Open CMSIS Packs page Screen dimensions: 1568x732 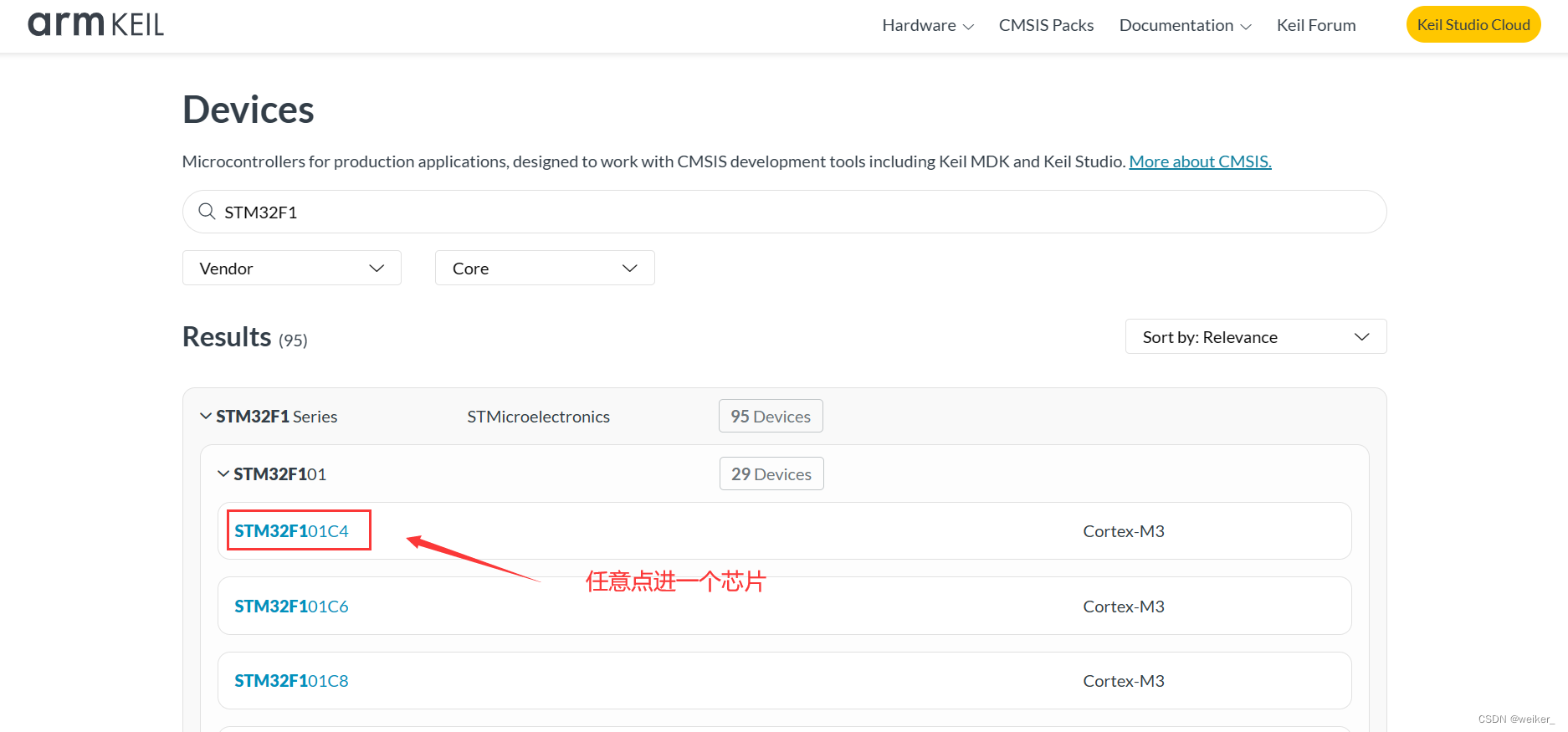[1046, 25]
